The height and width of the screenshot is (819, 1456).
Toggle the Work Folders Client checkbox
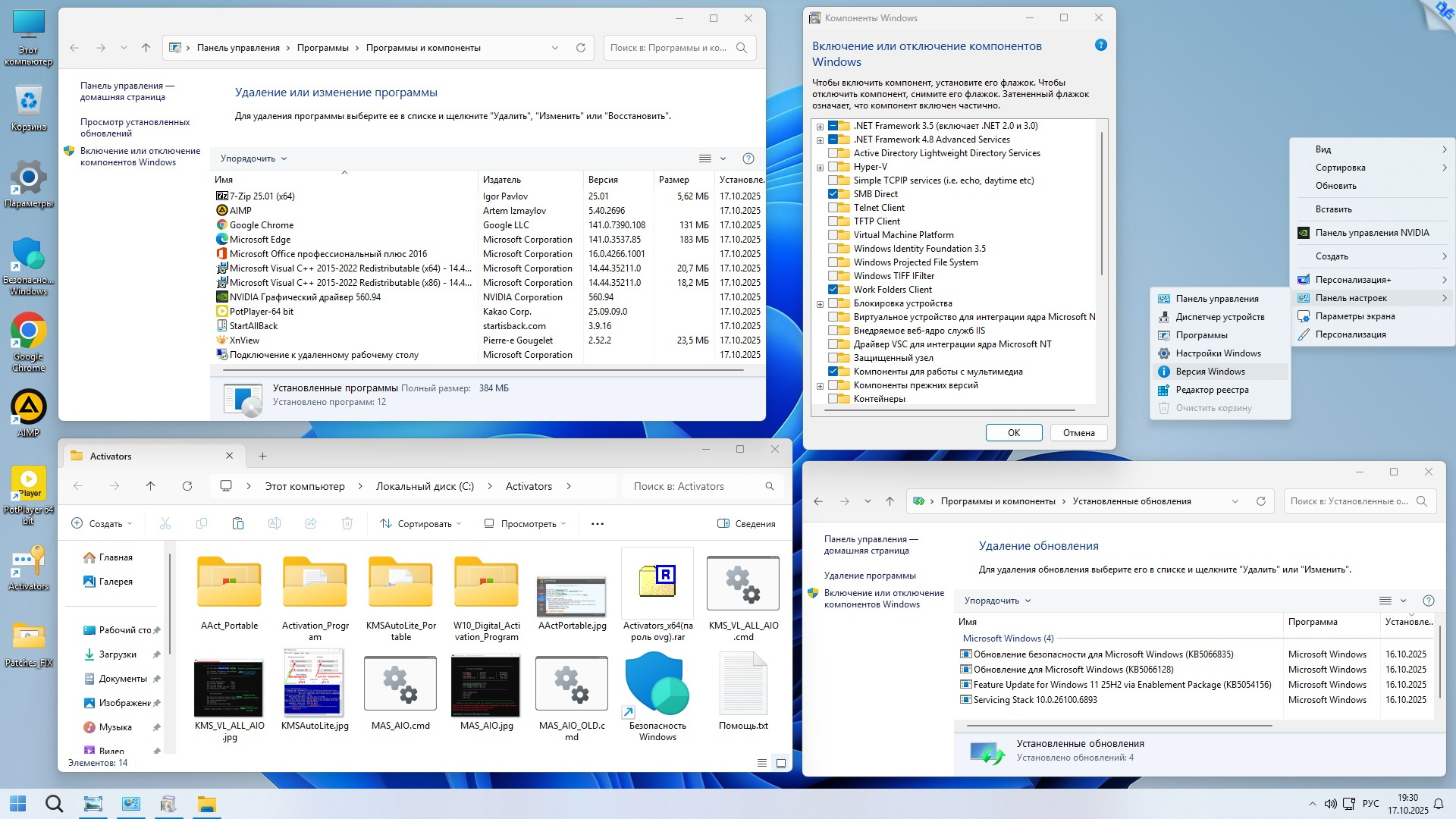click(833, 290)
